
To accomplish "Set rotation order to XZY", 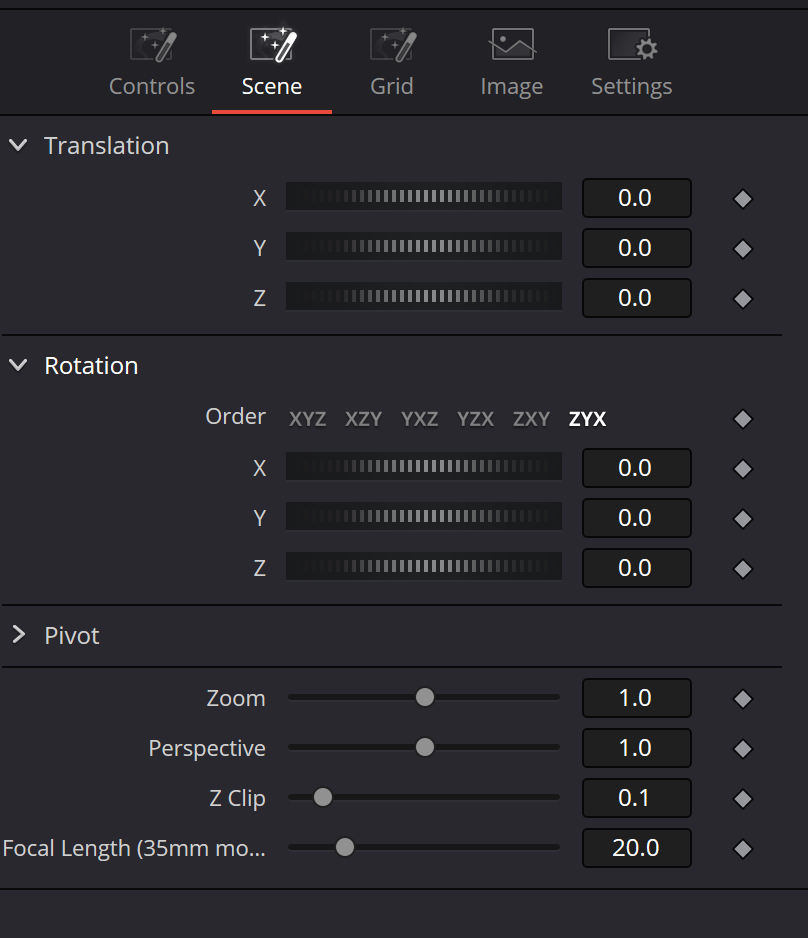I will click(x=363, y=419).
